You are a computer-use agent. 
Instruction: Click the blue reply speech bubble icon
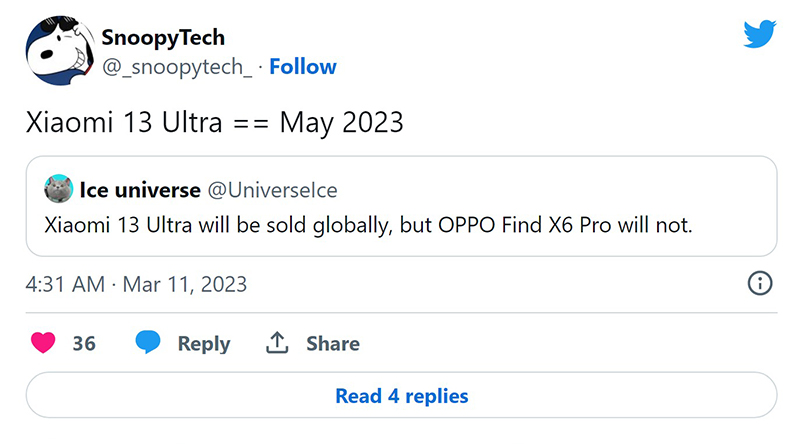click(x=148, y=342)
